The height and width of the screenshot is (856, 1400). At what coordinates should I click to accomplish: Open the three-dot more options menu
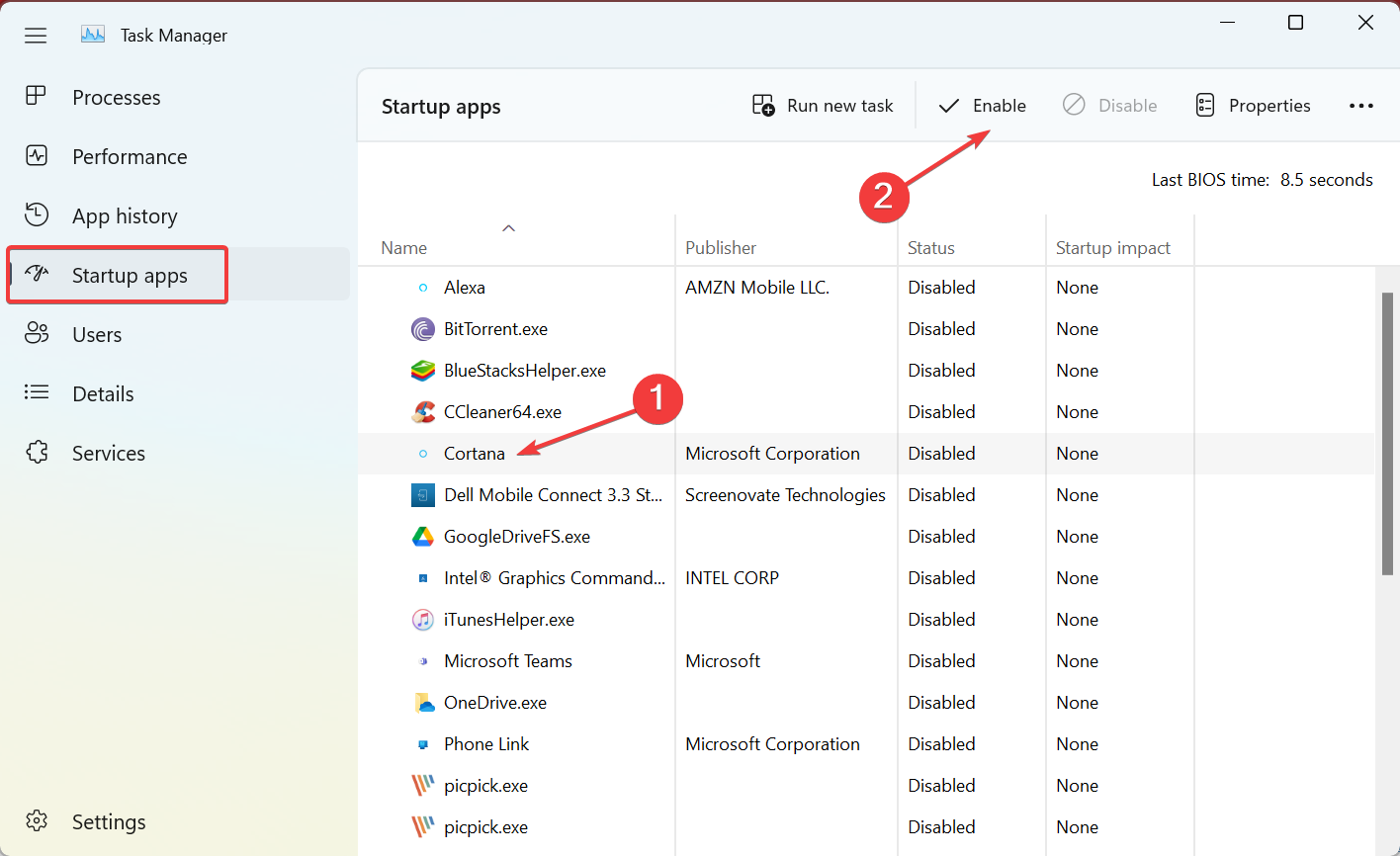click(1361, 106)
